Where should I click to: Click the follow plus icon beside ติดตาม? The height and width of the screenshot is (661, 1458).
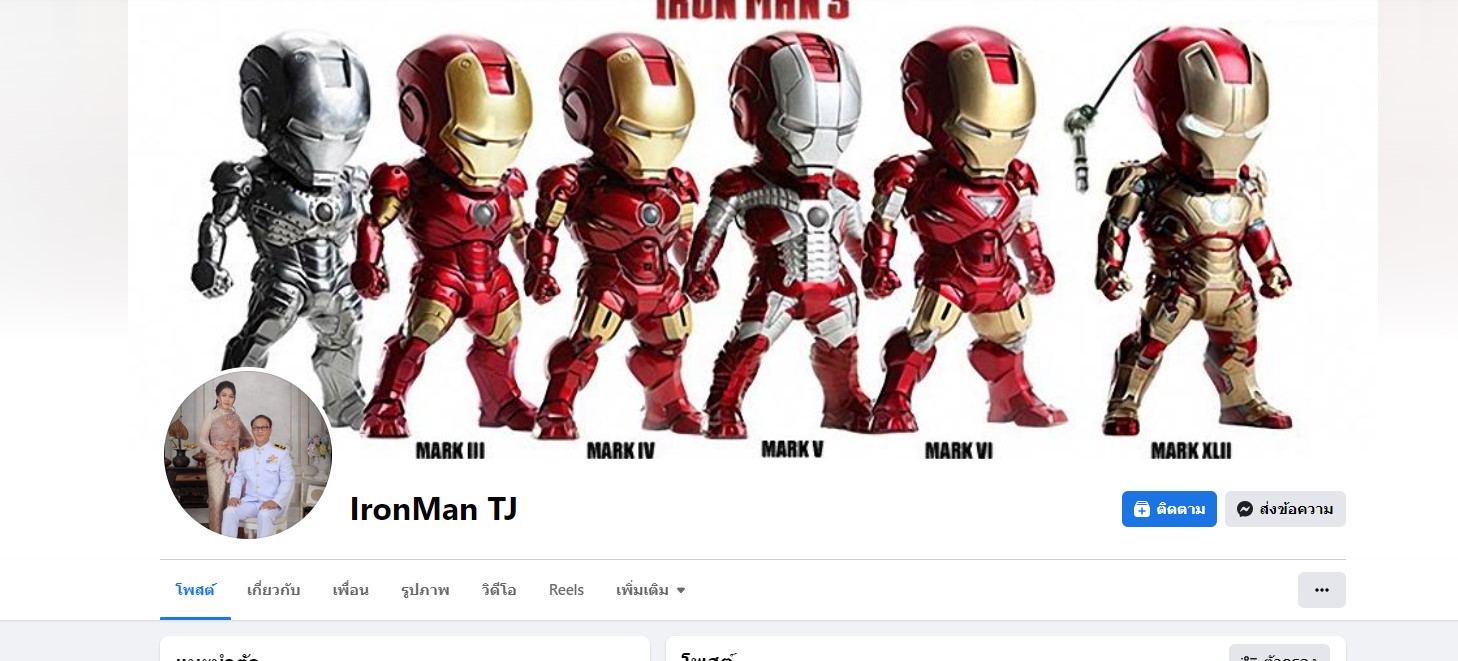1142,509
